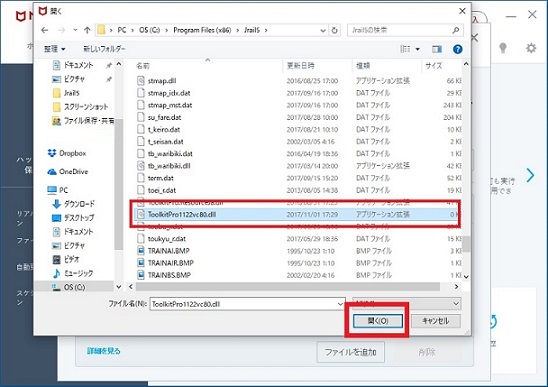Click 新しいフォルダー button
The width and height of the screenshot is (548, 387).
point(104,49)
